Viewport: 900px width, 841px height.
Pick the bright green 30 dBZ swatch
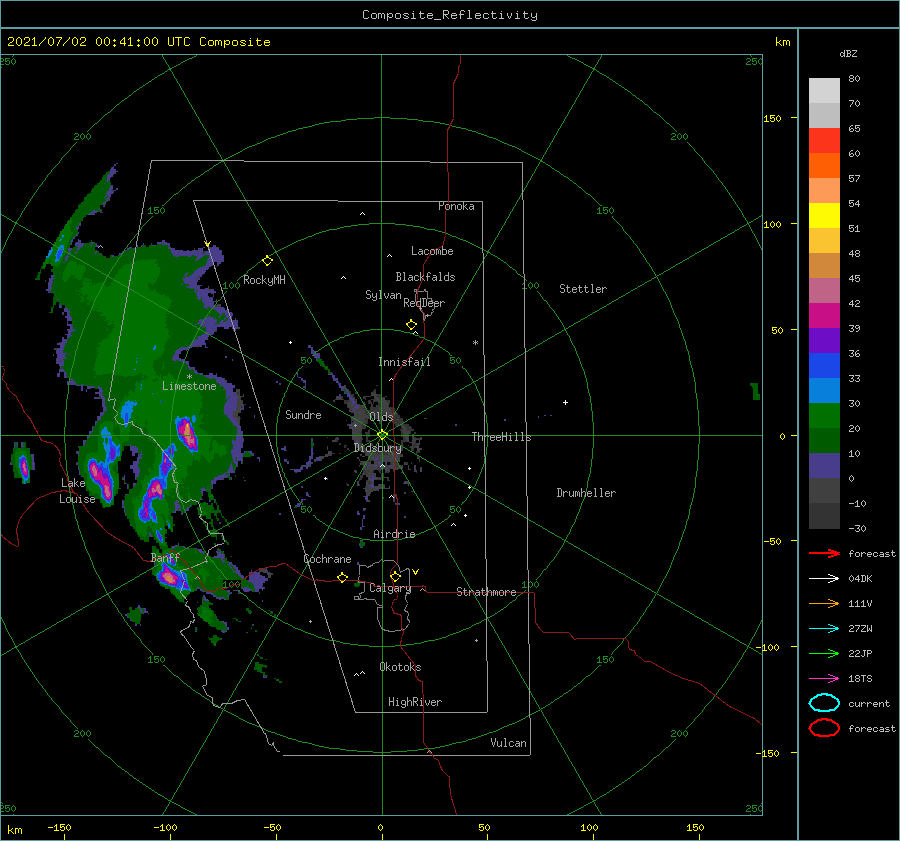coord(824,416)
